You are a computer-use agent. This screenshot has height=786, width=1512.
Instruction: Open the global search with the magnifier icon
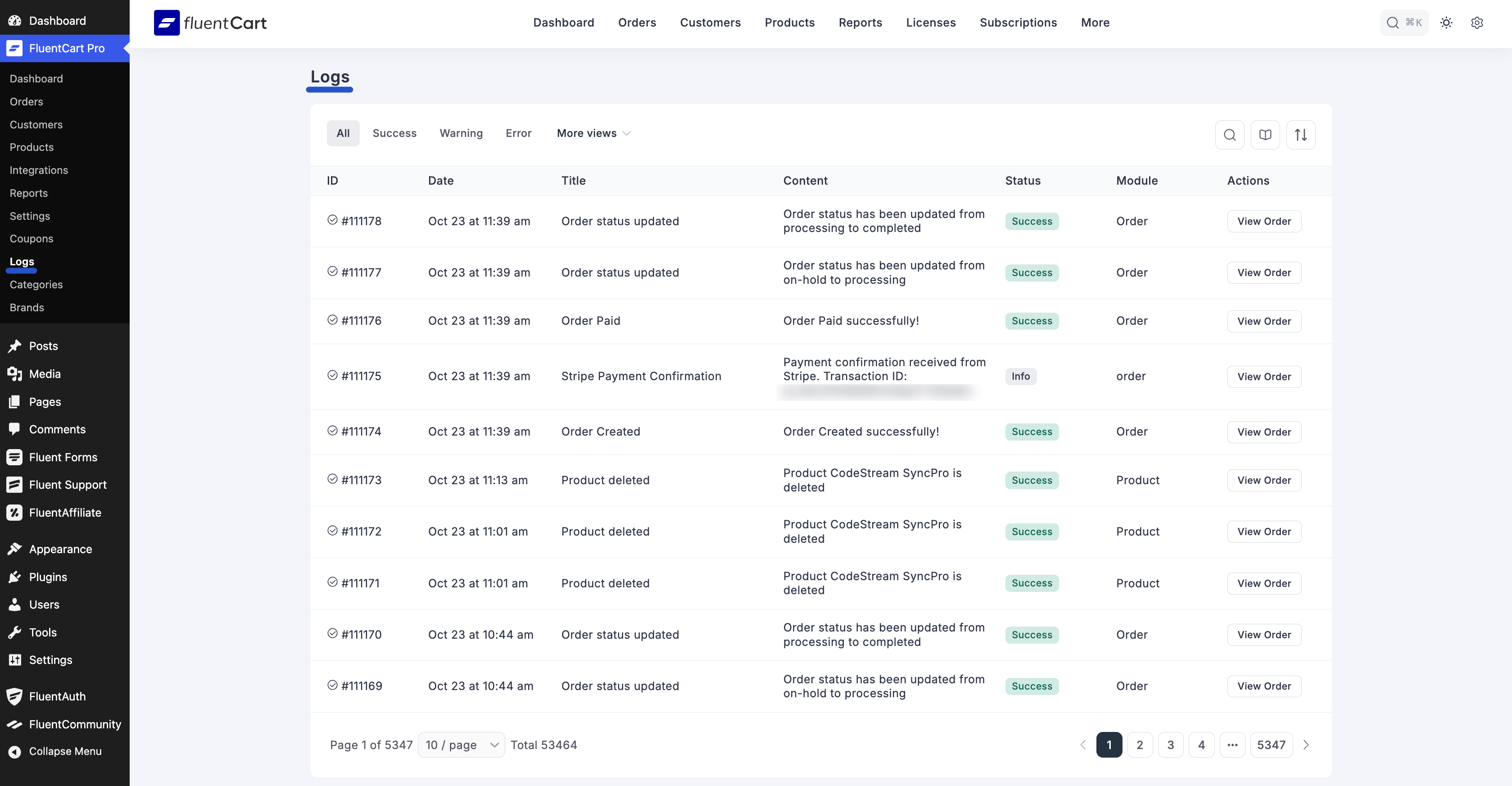point(1403,23)
